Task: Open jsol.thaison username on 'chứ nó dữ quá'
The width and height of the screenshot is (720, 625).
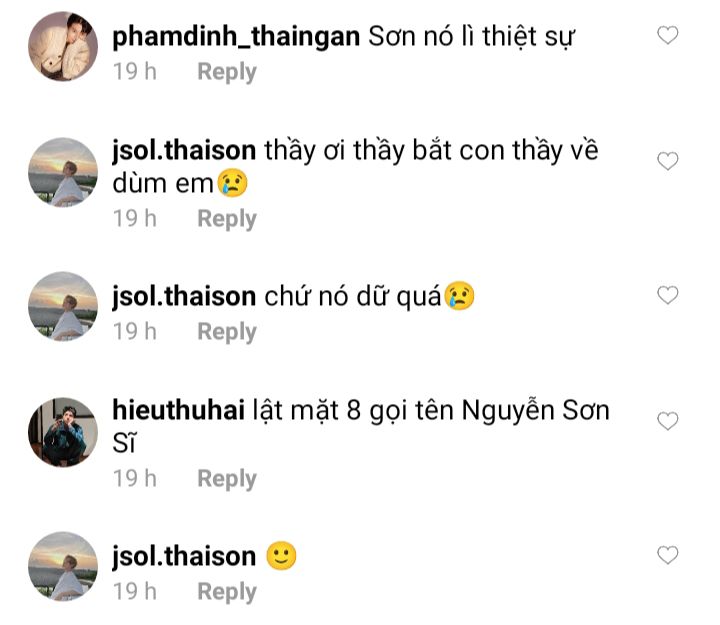Action: pos(184,297)
